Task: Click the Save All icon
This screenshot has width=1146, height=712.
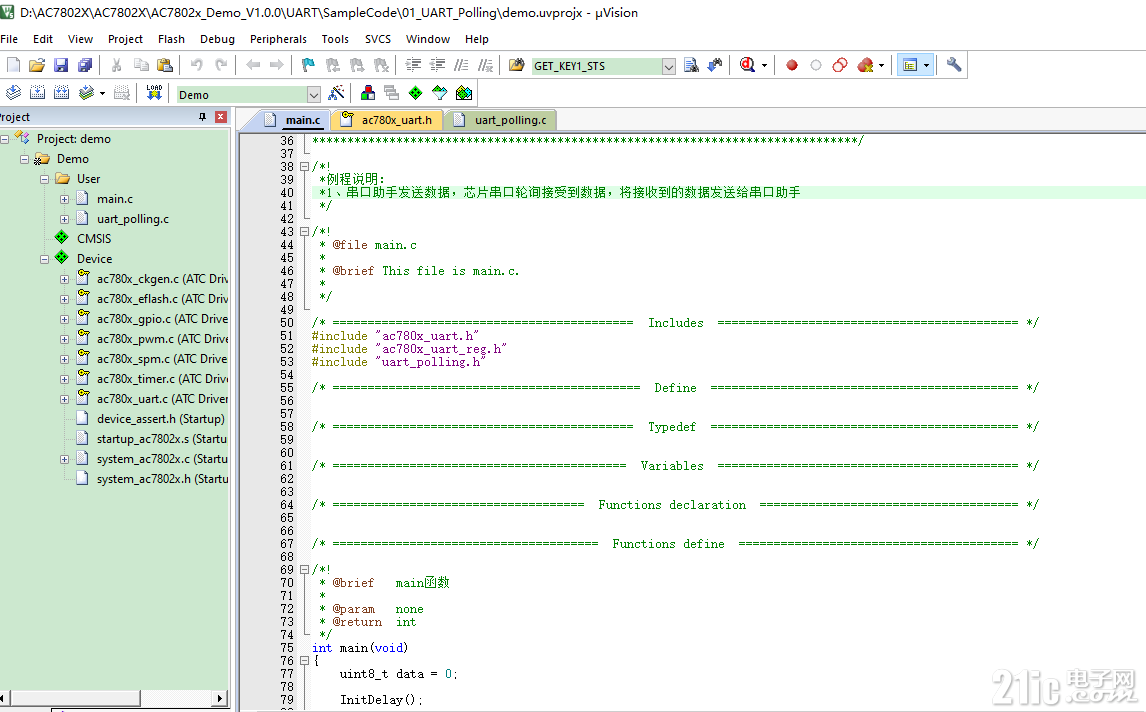Action: (86, 65)
